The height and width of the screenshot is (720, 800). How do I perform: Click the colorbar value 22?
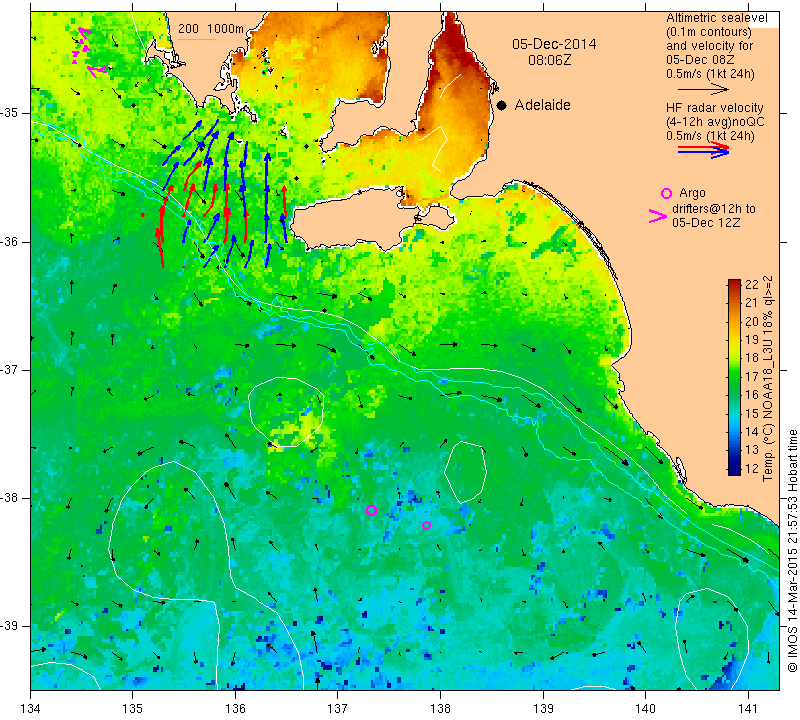[x=752, y=285]
